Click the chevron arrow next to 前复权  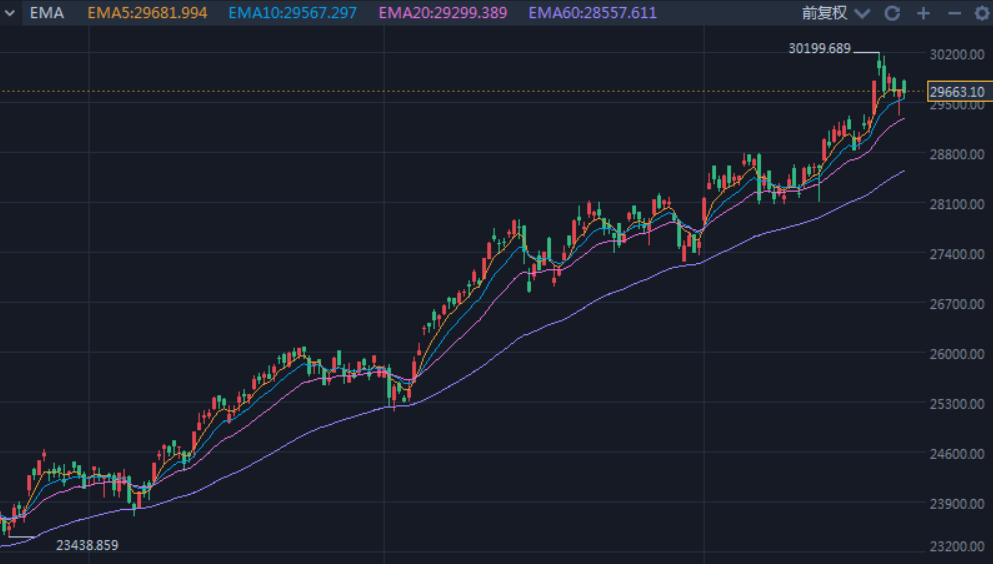coord(862,13)
